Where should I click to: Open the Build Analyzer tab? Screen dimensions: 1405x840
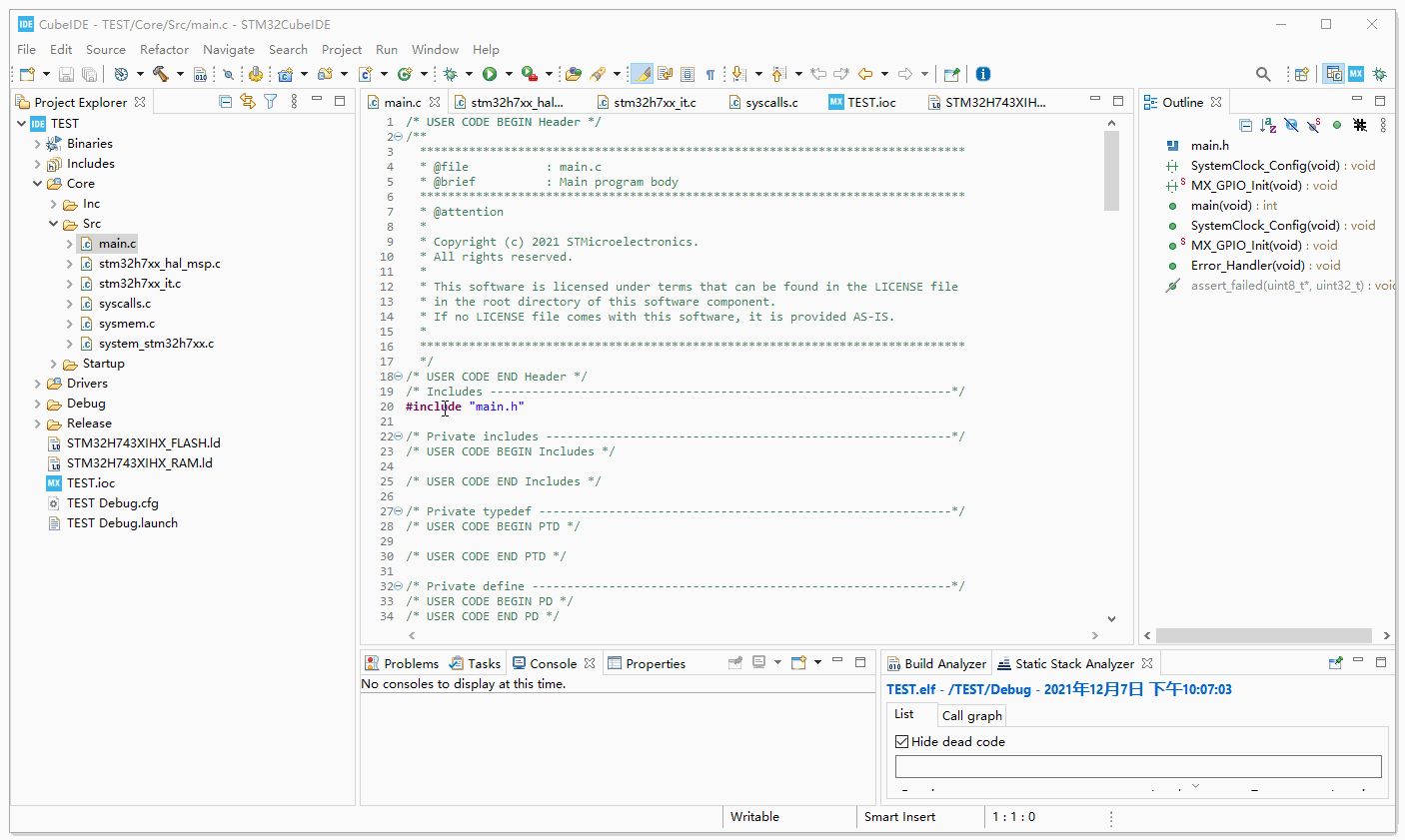[x=937, y=663]
